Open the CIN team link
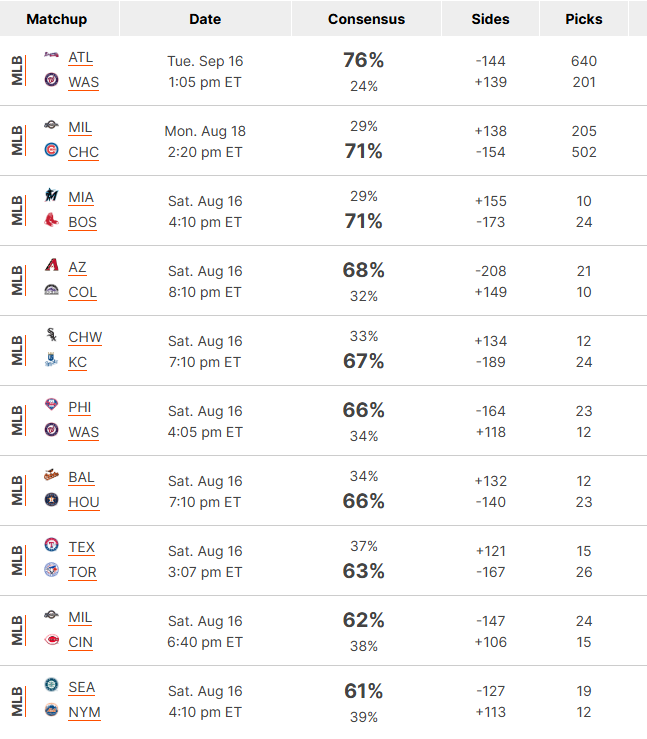This screenshot has height=739, width=647. pyautogui.click(x=81, y=642)
